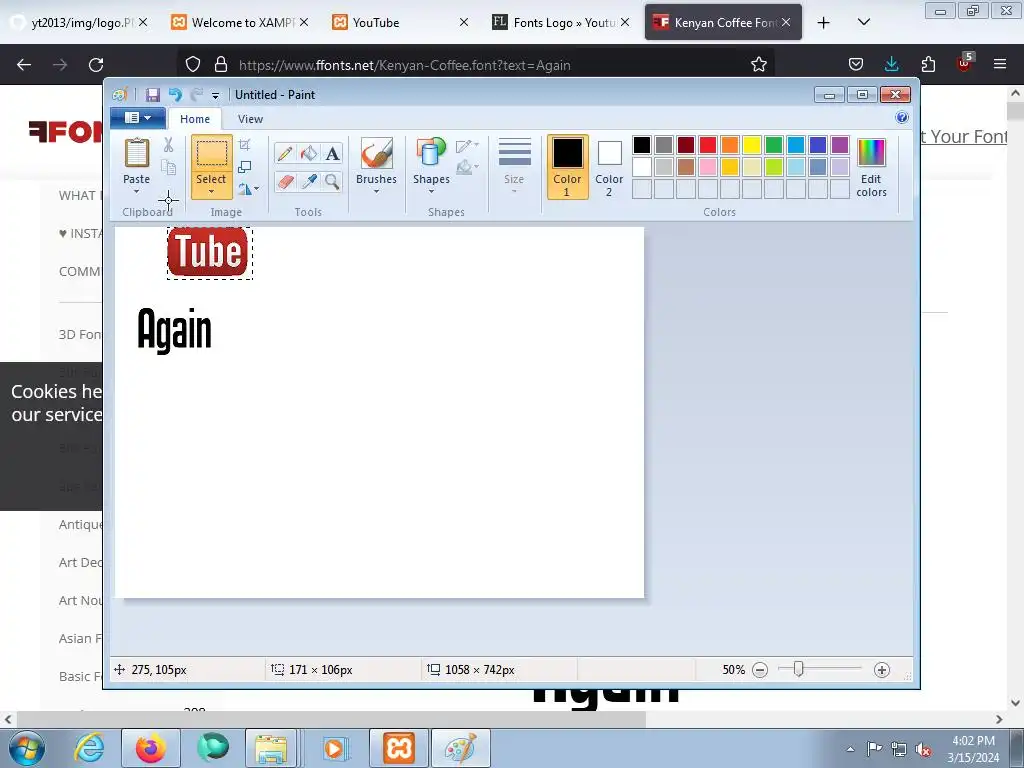Screen dimensions: 1024x768
Task: List all Firefox tabs chevron
Action: tap(863, 22)
